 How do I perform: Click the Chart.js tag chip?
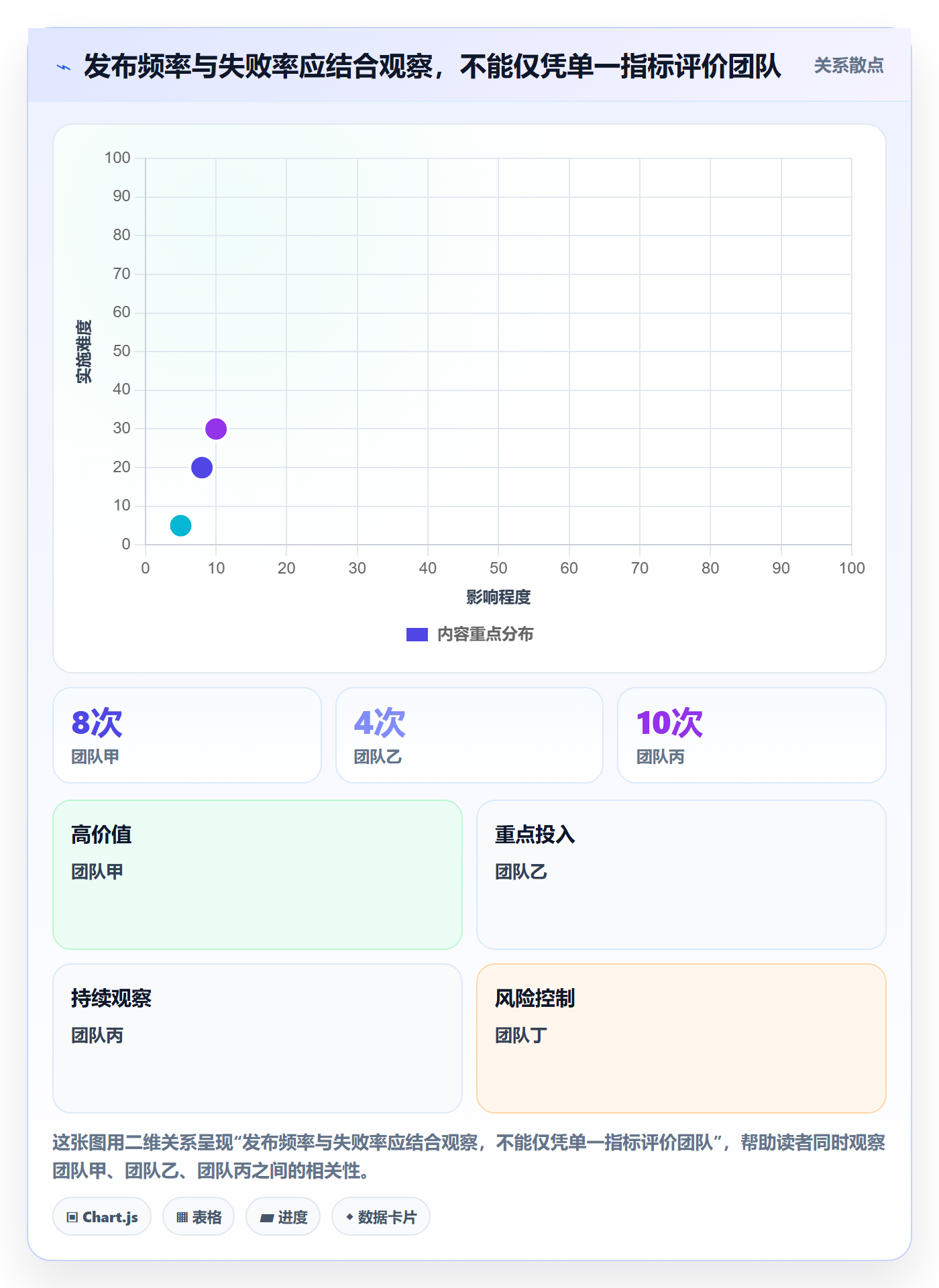click(102, 1217)
